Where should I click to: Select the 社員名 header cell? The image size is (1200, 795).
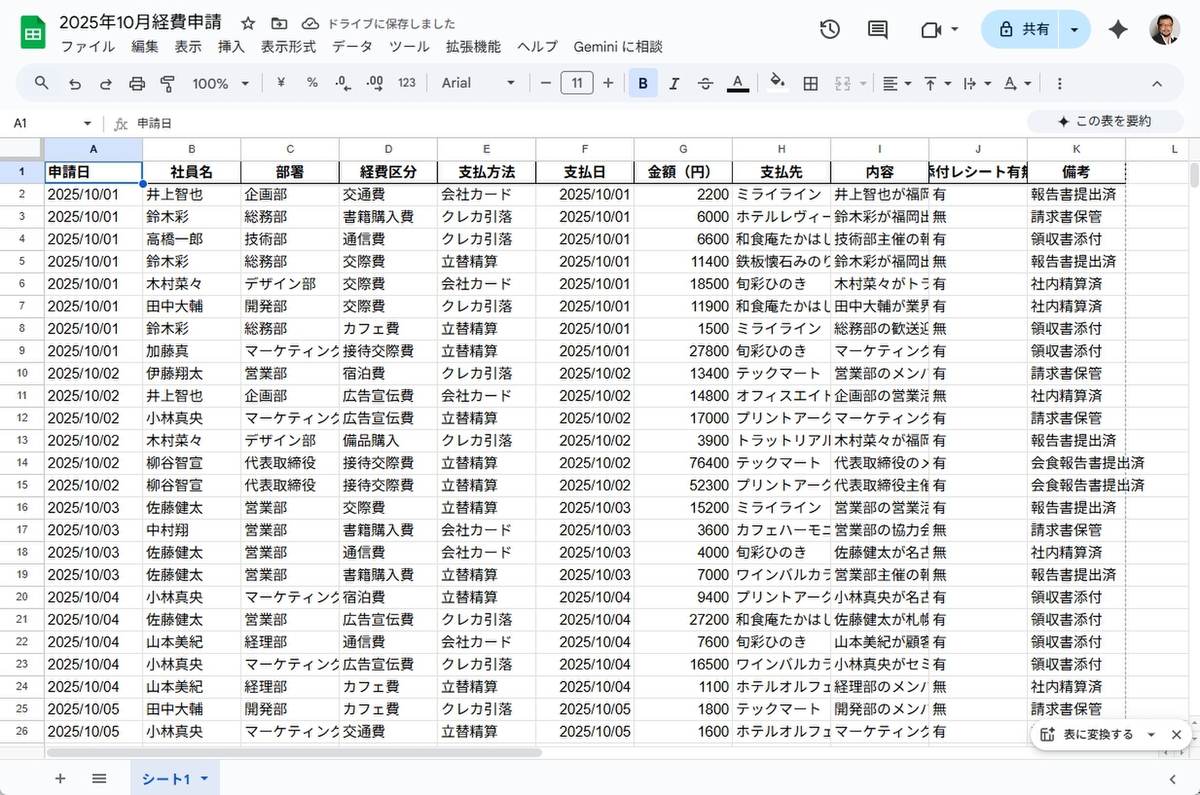coord(191,171)
